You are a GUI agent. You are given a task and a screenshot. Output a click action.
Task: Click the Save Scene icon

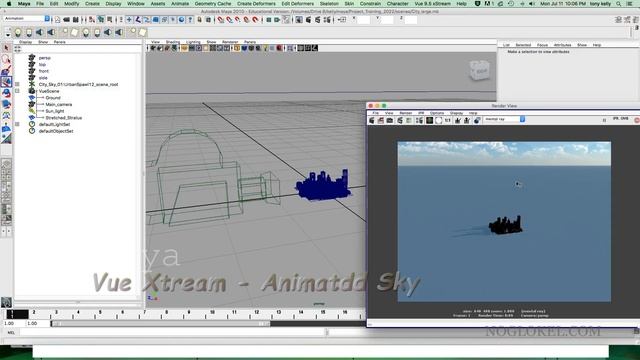point(76,20)
